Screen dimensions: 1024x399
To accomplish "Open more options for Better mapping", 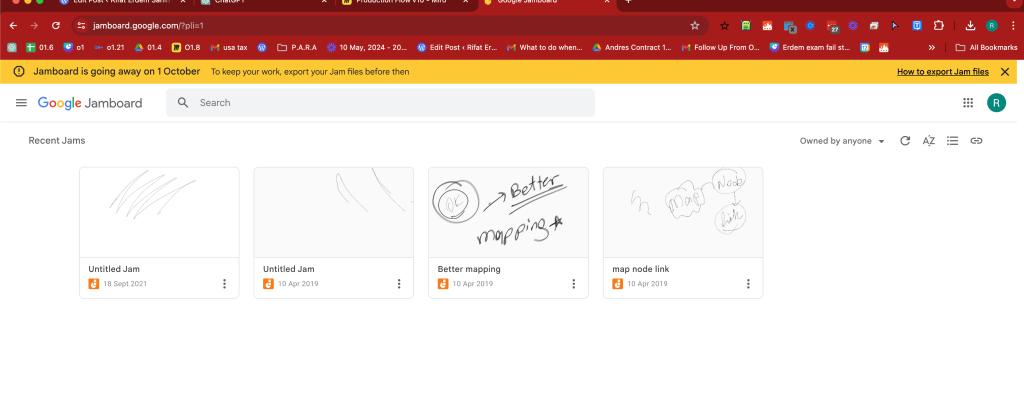I will point(574,283).
